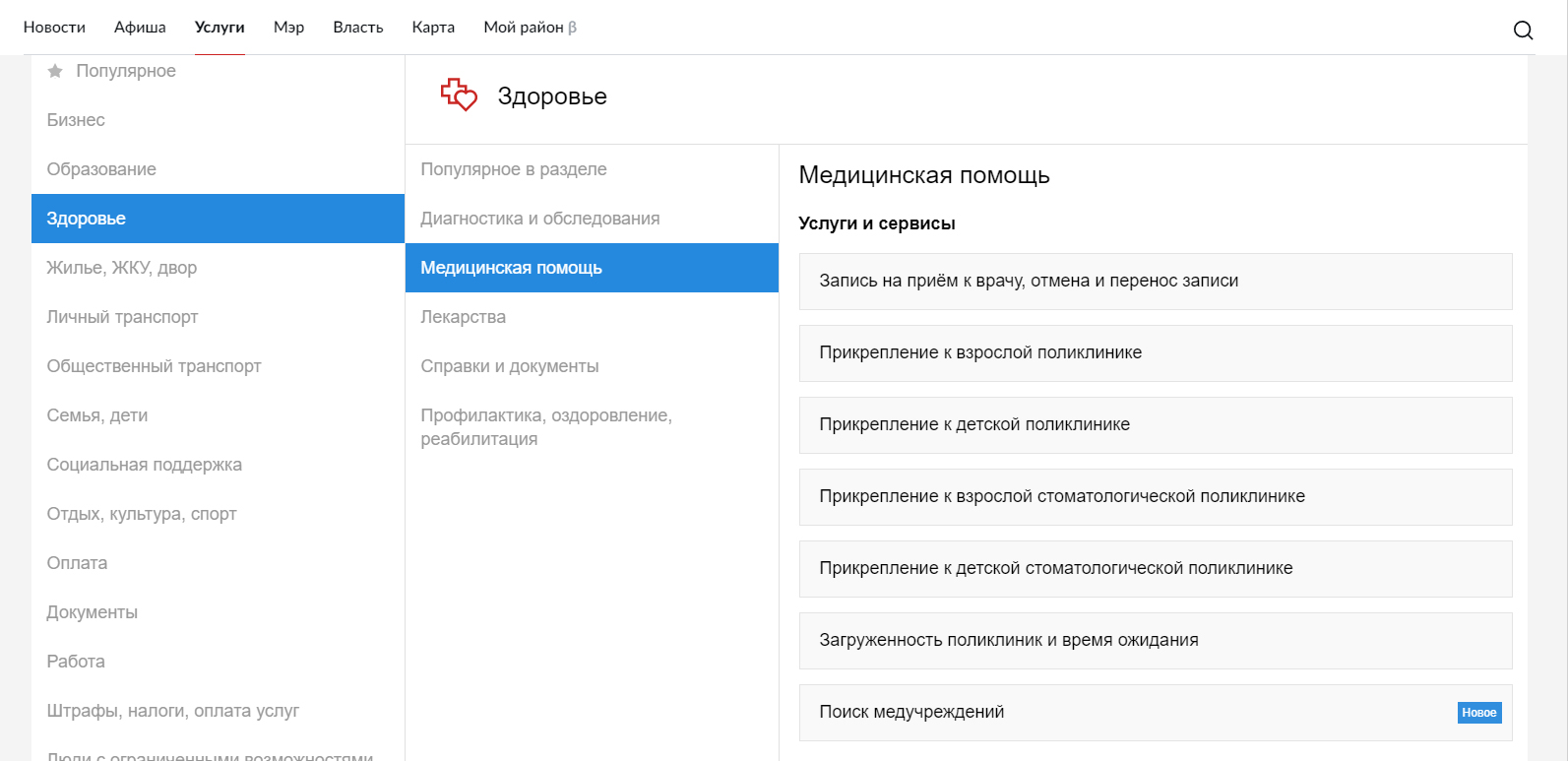Viewport: 1568px width, 761px height.
Task: Click the star icon beside Популярное
Action: pos(55,71)
